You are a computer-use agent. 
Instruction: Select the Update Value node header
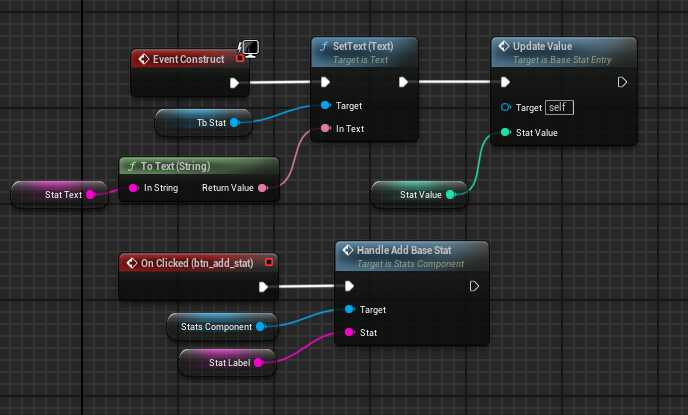564,52
